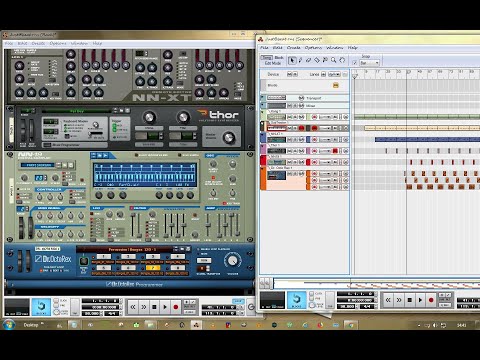The height and width of the screenshot is (360, 480).
Task: Select loop slot 8 on Dr. Octo Rex
Action: (177, 268)
